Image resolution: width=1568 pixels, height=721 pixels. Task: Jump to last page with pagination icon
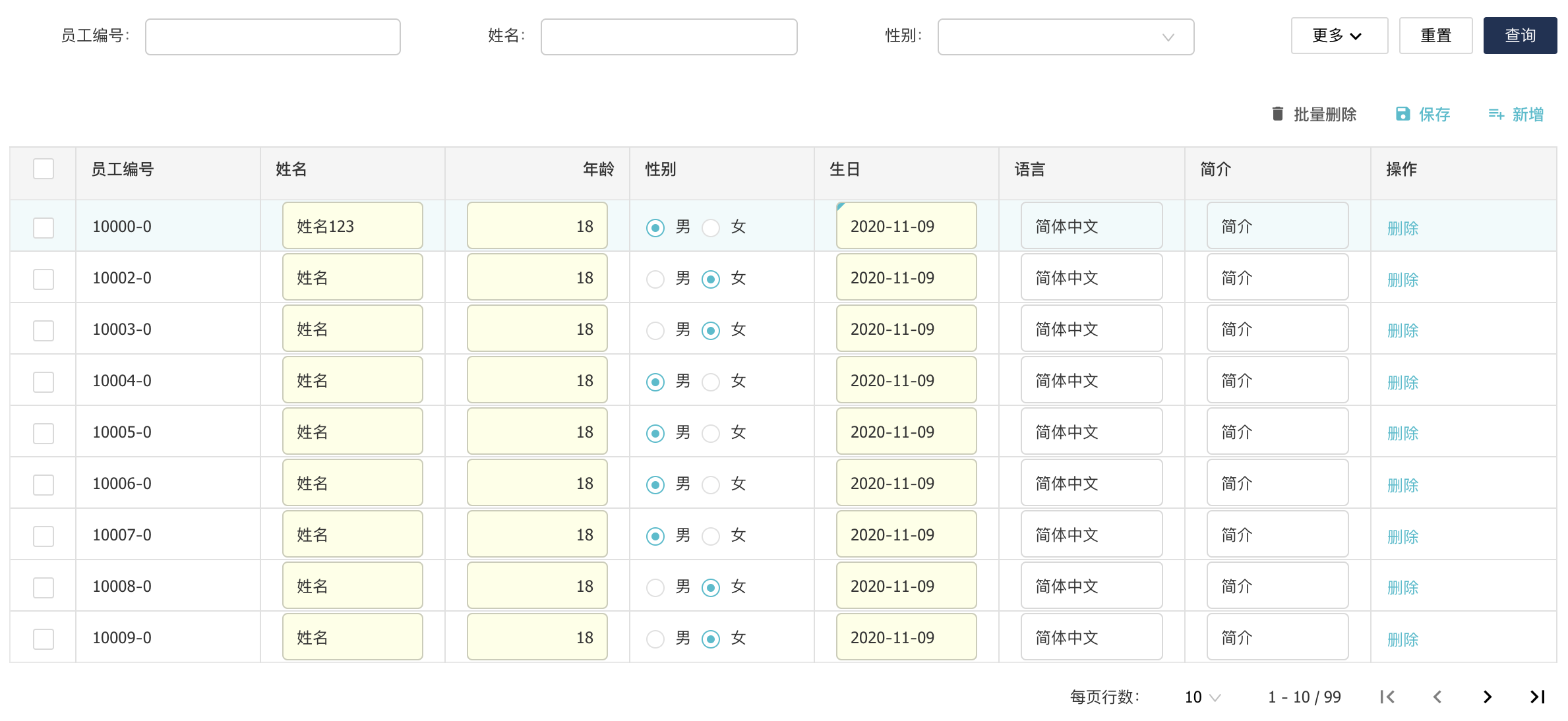pyautogui.click(x=1537, y=697)
